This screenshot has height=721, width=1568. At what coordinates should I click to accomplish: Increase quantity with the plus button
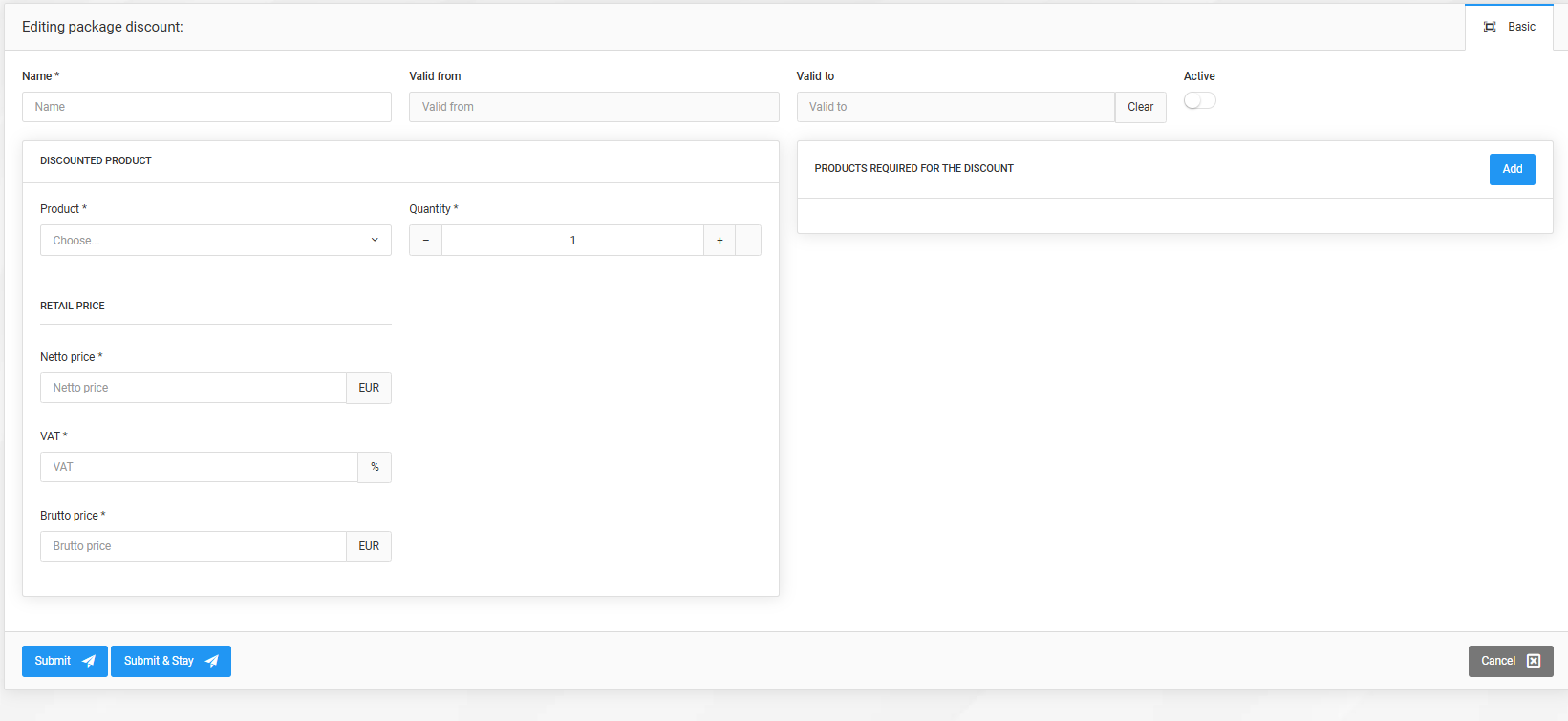click(720, 241)
